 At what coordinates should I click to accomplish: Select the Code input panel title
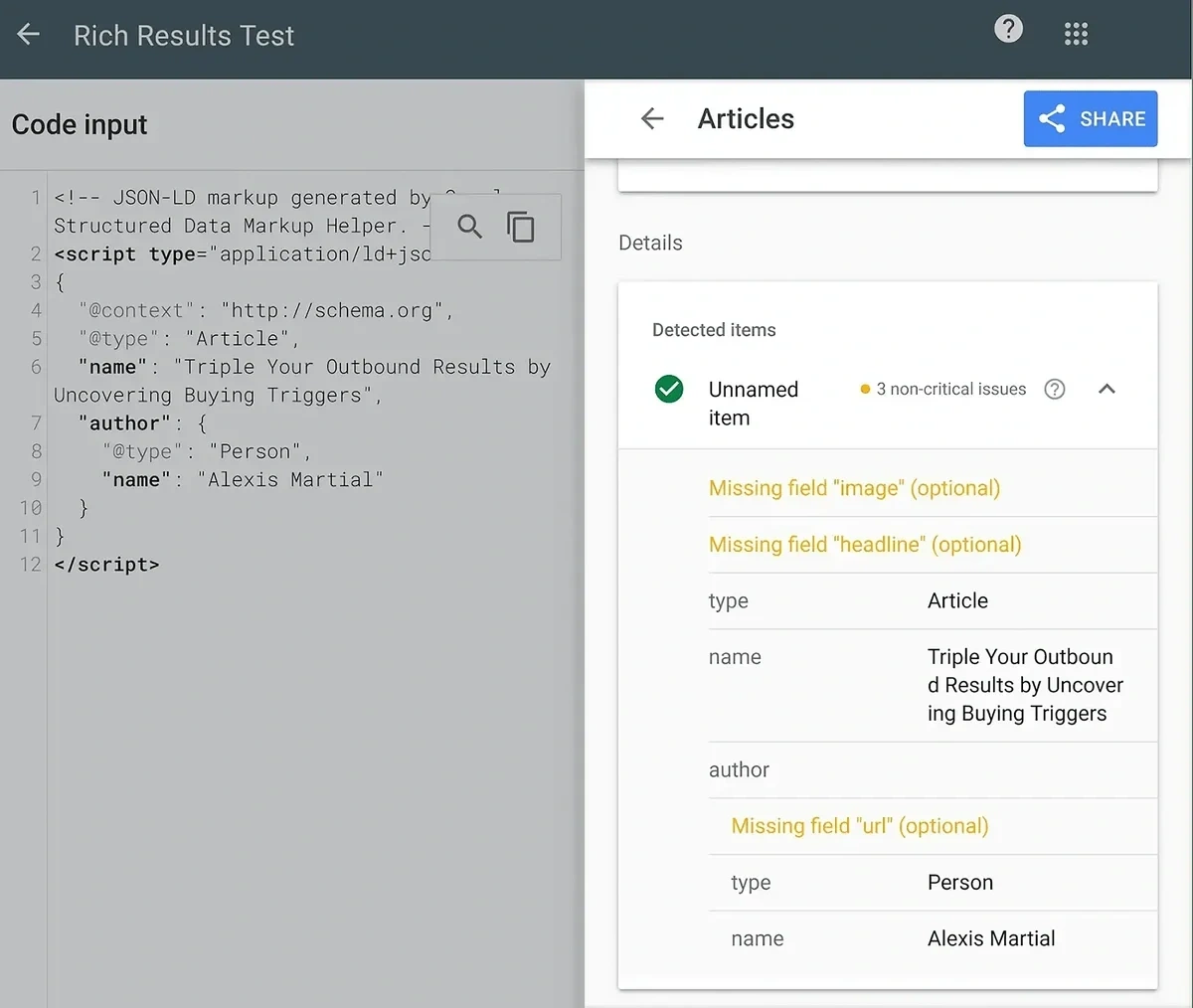click(80, 124)
